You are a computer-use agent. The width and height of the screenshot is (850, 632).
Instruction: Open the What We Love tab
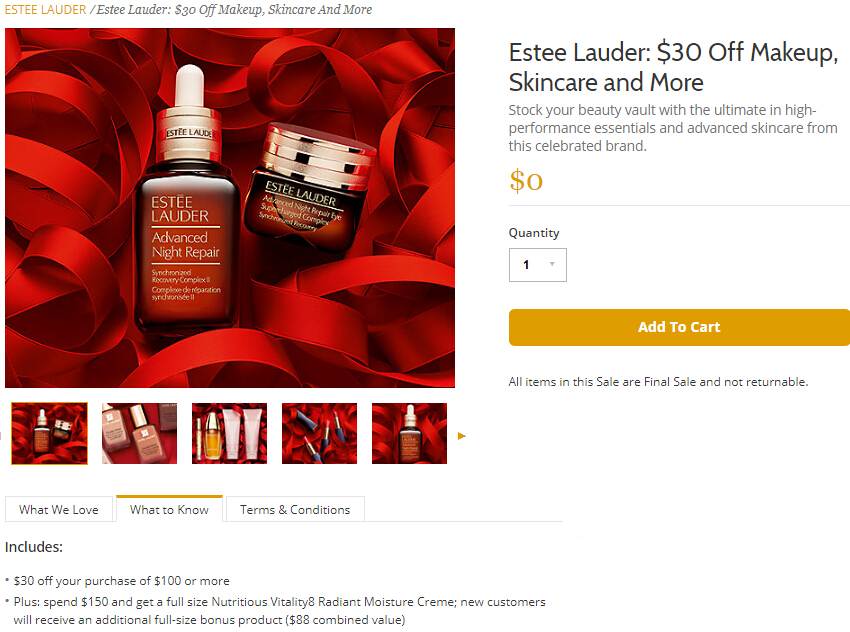[59, 510]
